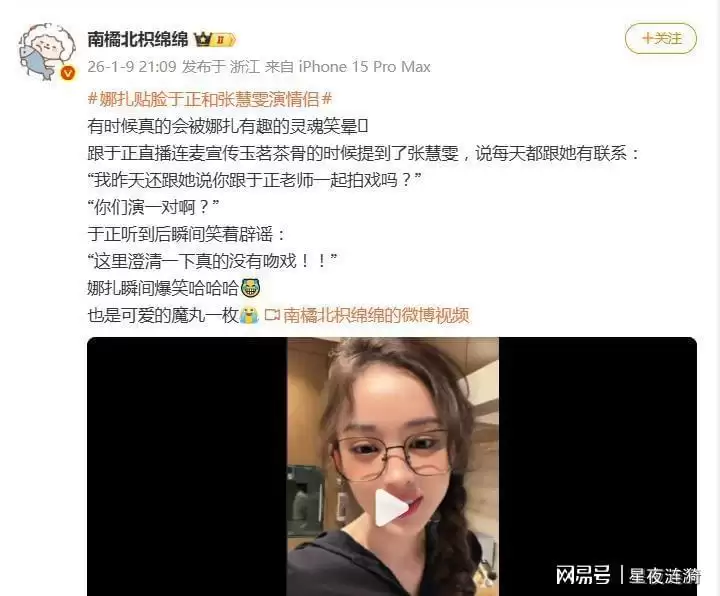Screen dimensions: 720x596
Task: Click the gold crown membership badge
Action: (x=203, y=39)
